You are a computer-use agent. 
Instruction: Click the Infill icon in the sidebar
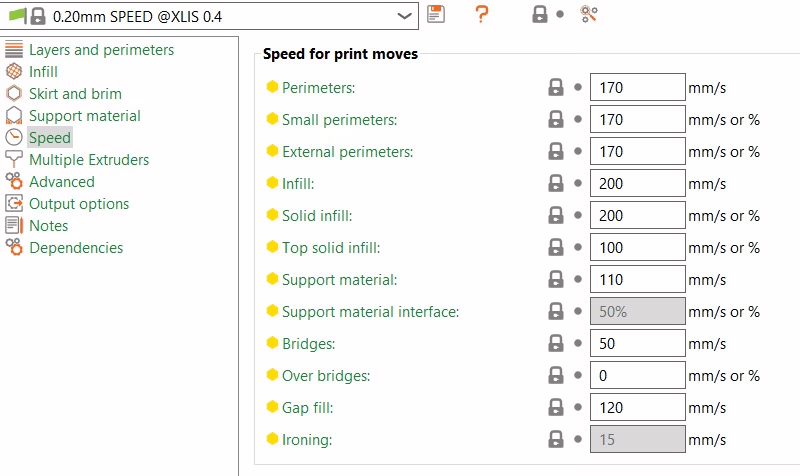pos(14,72)
